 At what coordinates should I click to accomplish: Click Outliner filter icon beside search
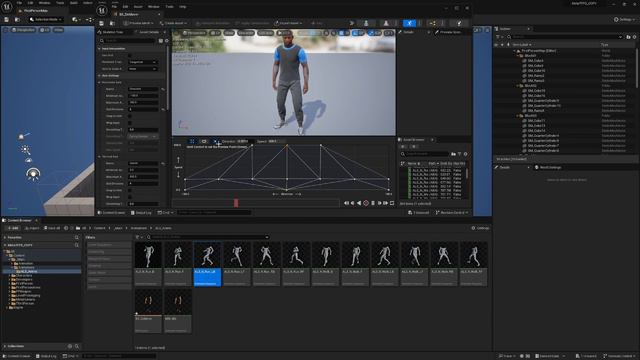[x=498, y=37]
